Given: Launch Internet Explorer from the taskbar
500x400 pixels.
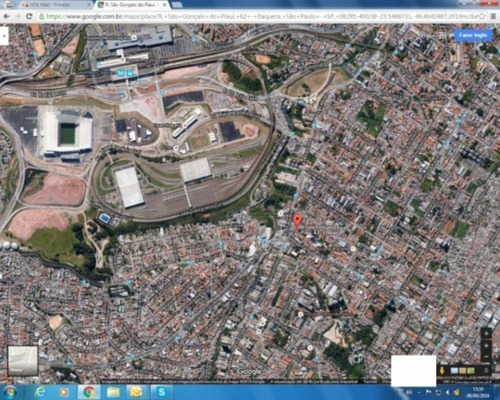Looking at the screenshot, I should [40, 392].
